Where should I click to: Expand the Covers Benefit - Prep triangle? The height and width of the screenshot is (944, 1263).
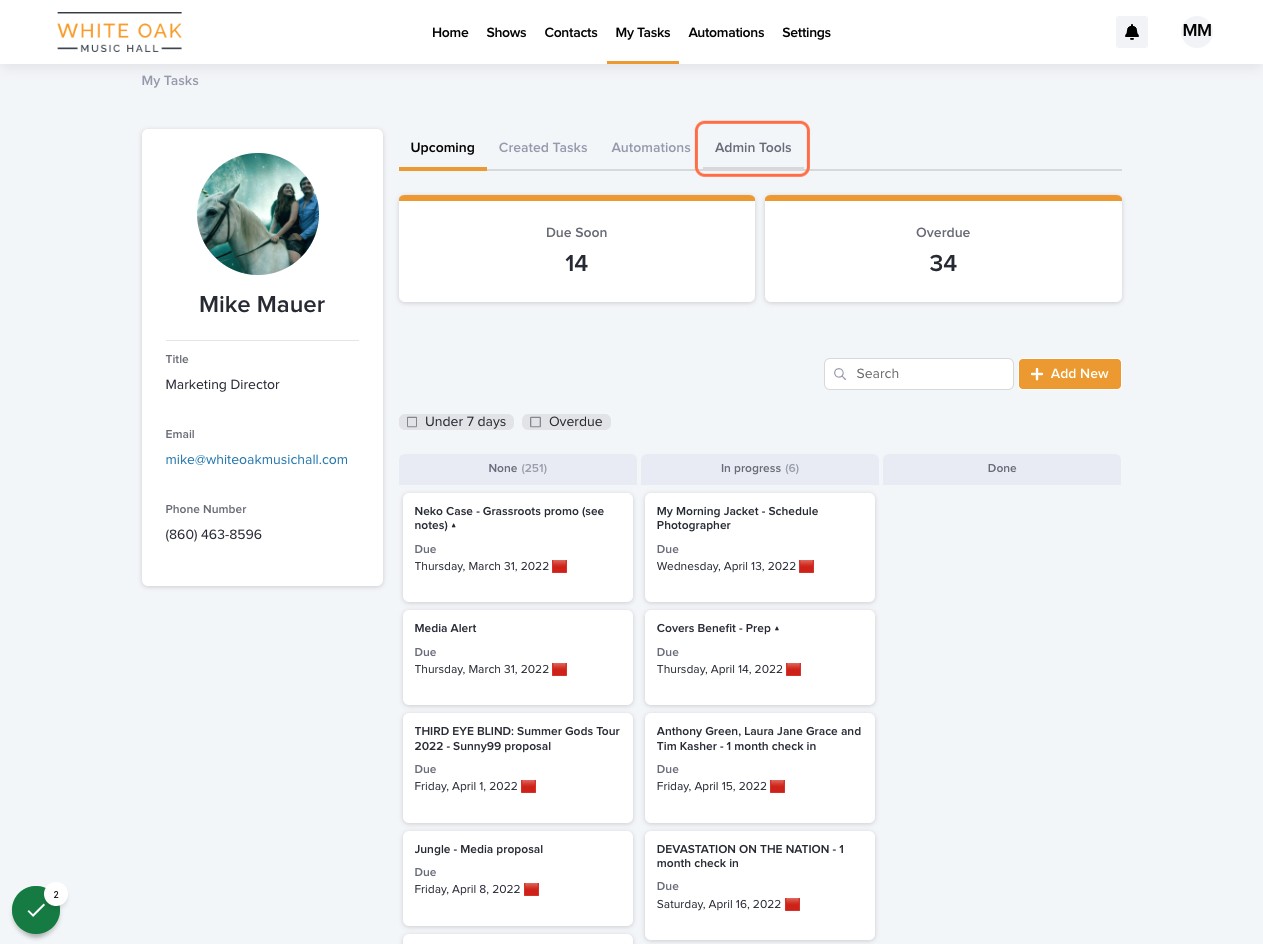coord(777,629)
